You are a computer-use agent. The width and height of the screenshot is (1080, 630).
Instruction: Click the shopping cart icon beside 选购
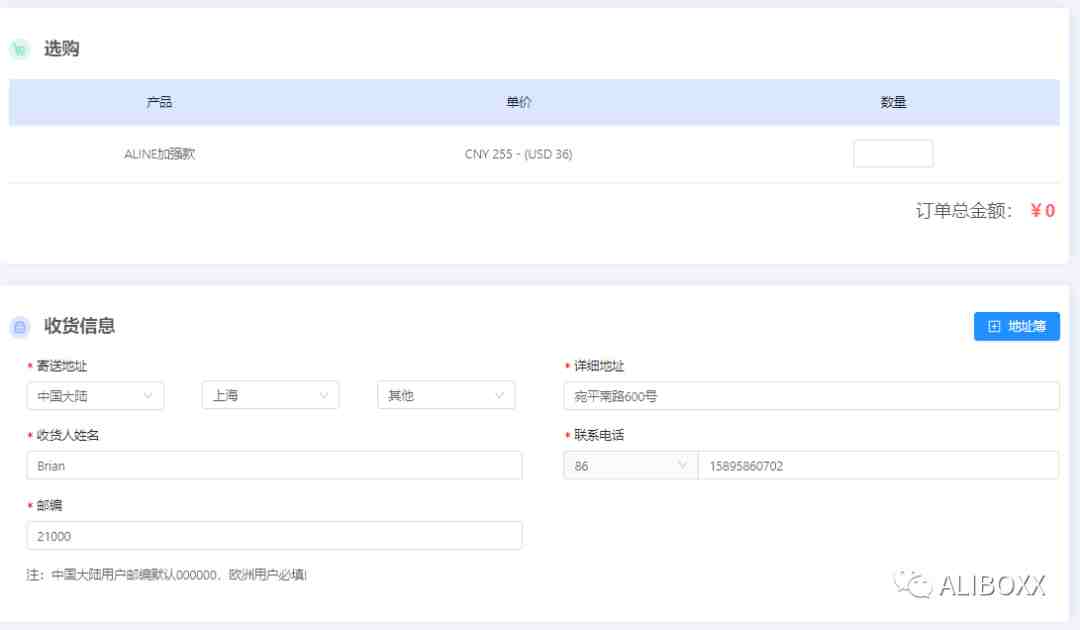(x=20, y=49)
